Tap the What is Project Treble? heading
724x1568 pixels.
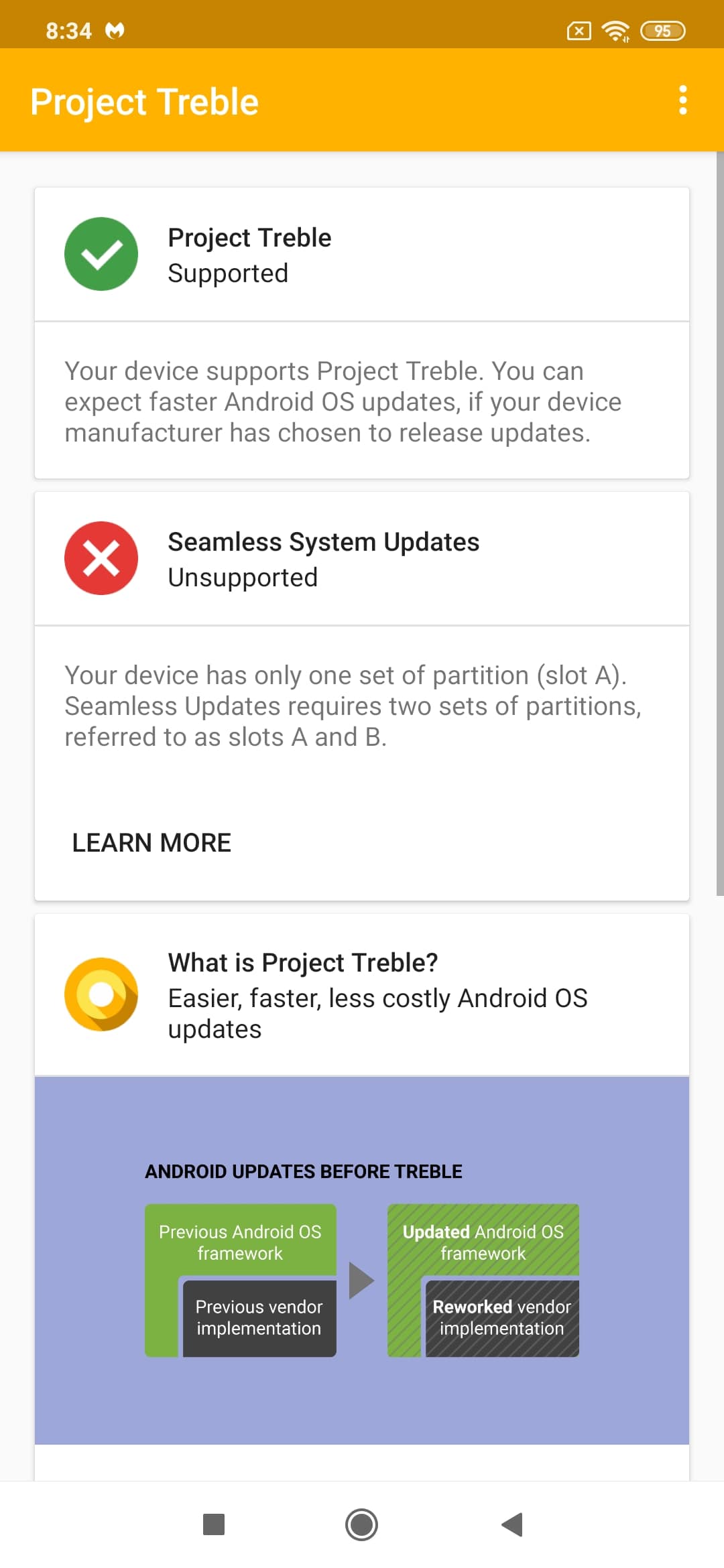pyautogui.click(x=303, y=962)
